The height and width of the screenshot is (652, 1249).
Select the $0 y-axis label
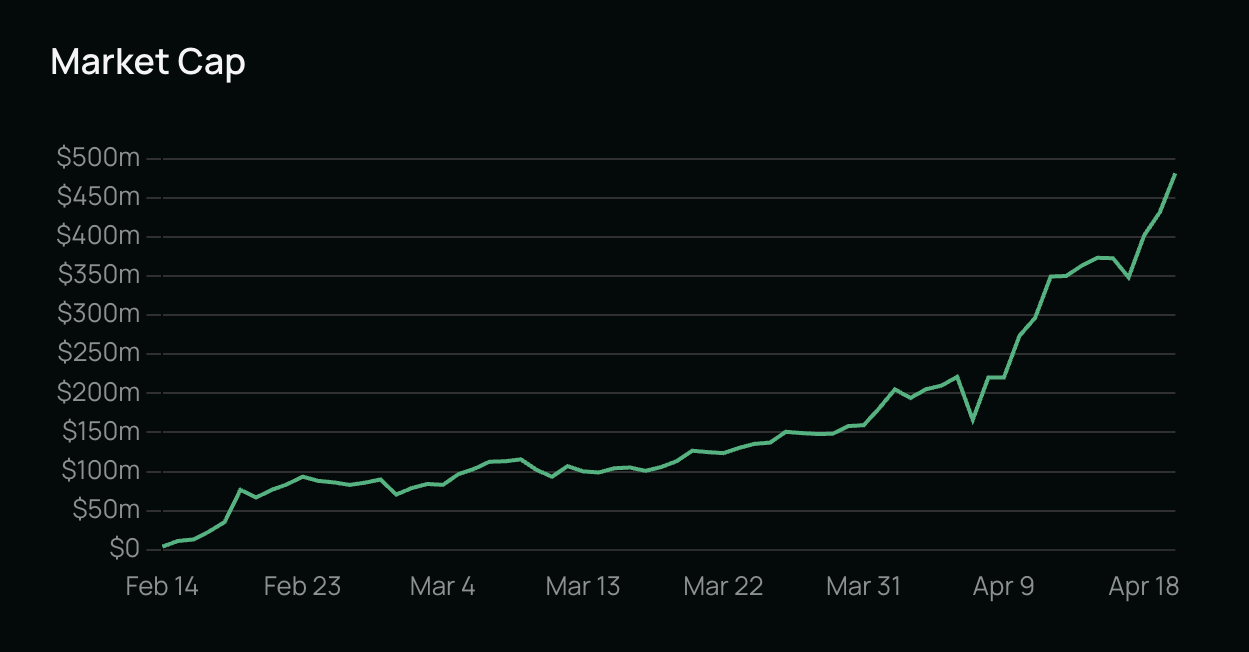pyautogui.click(x=123, y=549)
